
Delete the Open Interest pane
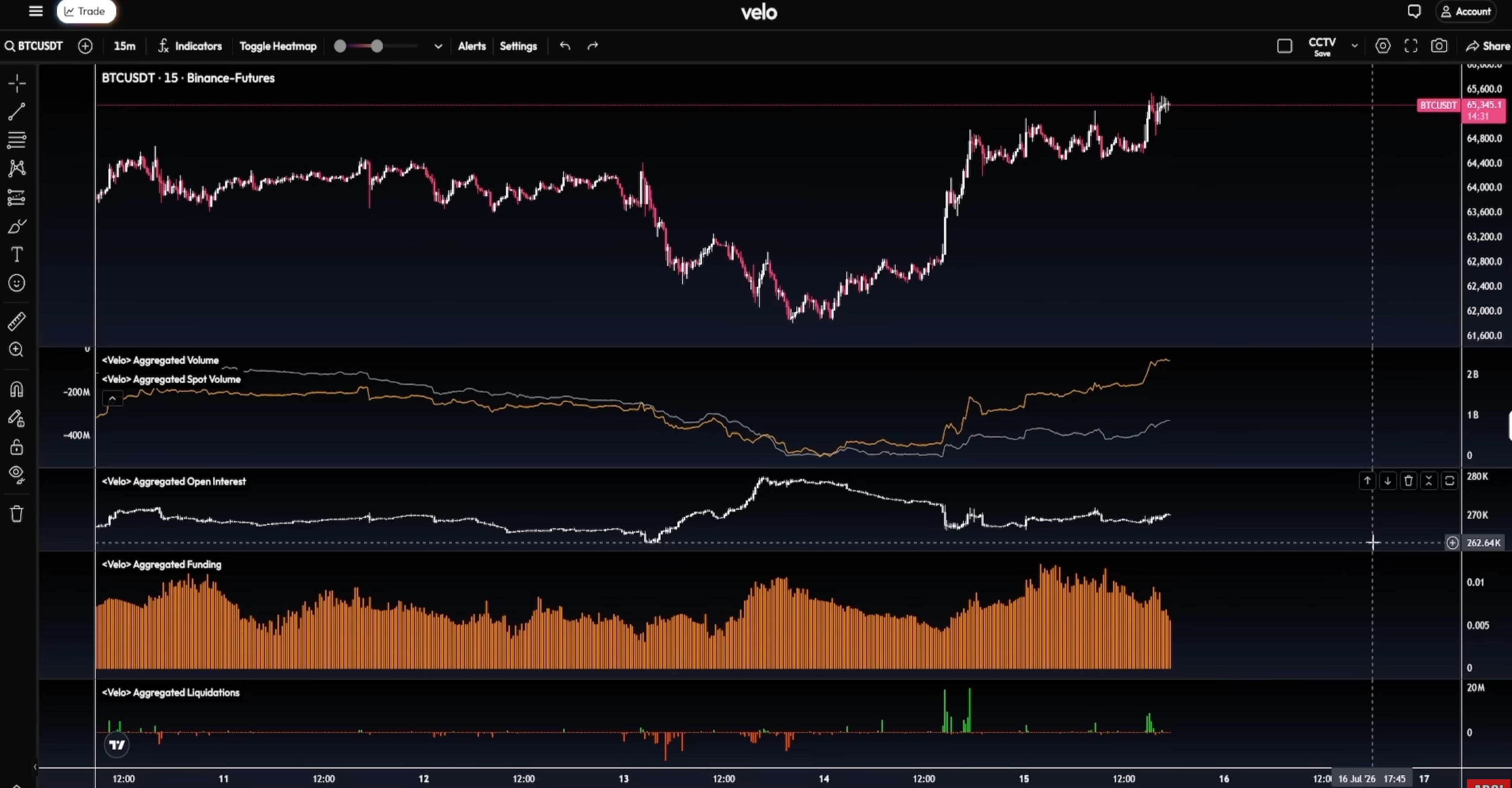pos(1408,481)
